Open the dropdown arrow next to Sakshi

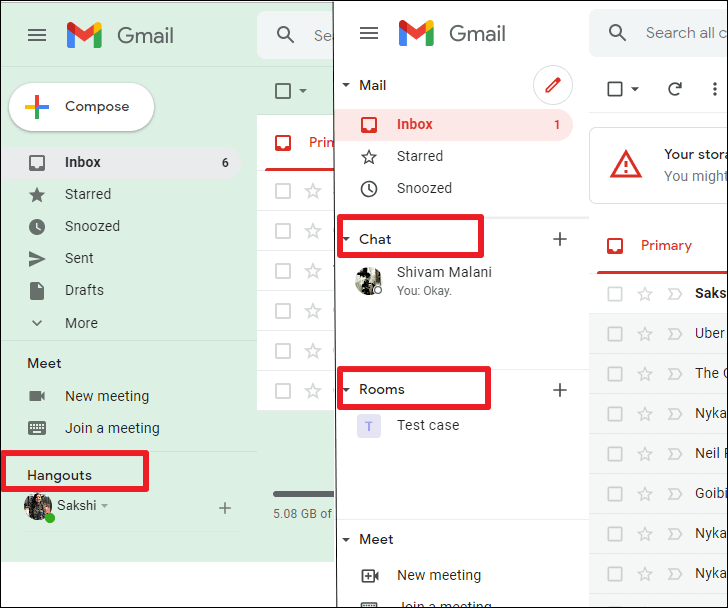tap(104, 506)
